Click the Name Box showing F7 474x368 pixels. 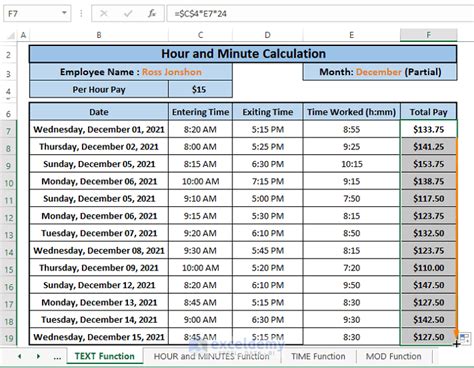click(32, 13)
